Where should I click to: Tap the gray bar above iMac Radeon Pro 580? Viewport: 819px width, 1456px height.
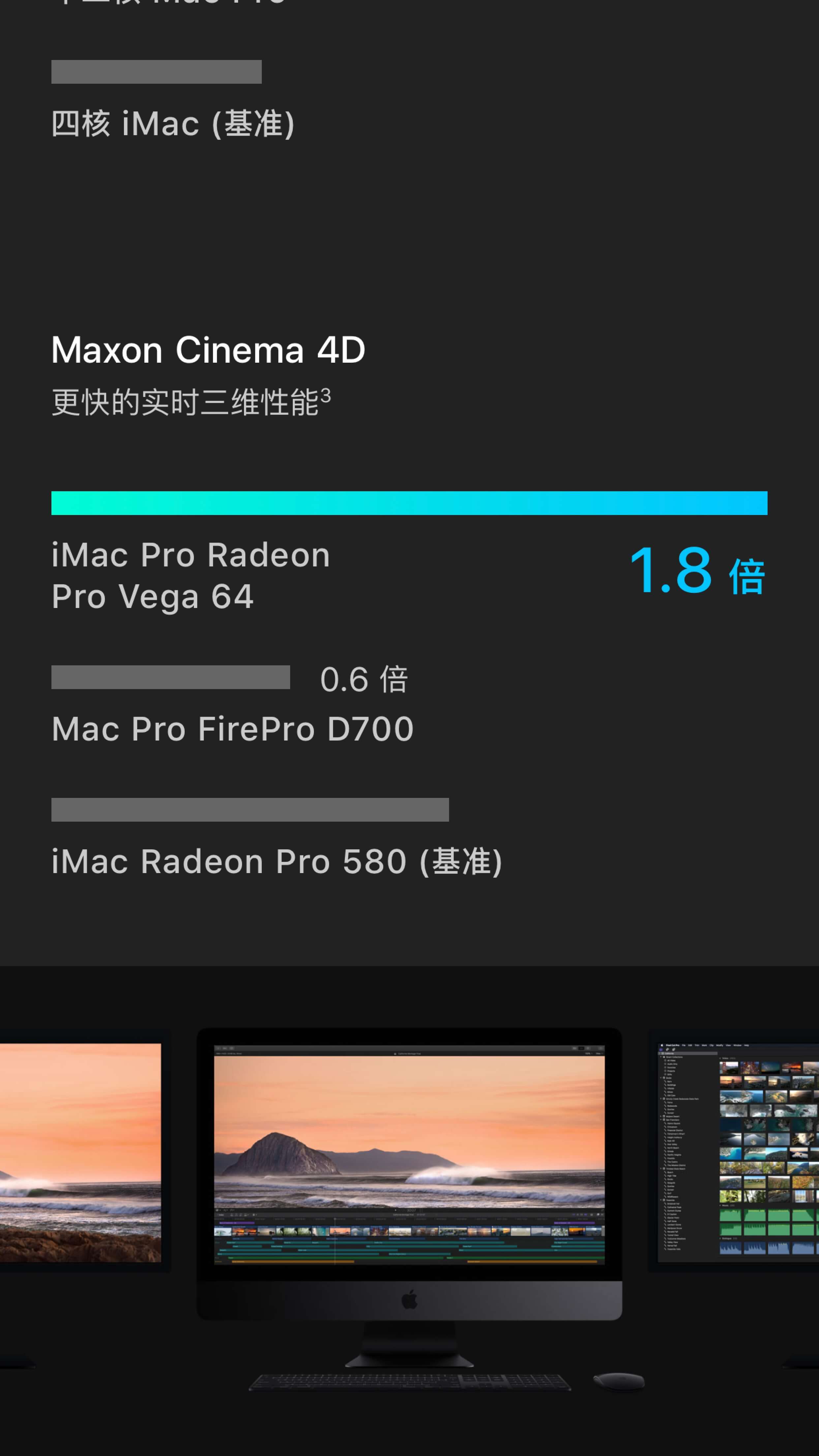click(250, 809)
